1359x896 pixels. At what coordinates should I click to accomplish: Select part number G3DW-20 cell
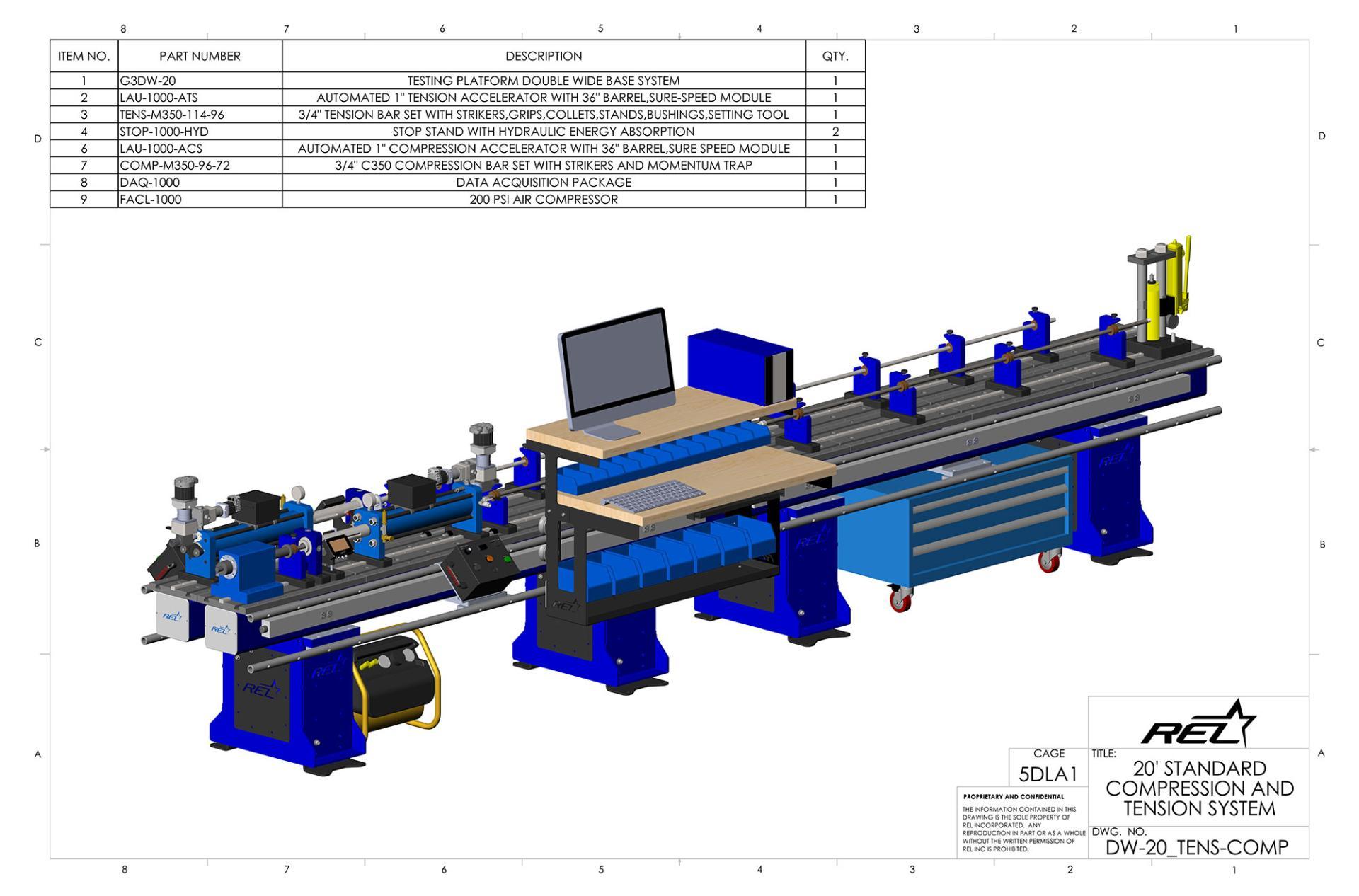coord(200,81)
